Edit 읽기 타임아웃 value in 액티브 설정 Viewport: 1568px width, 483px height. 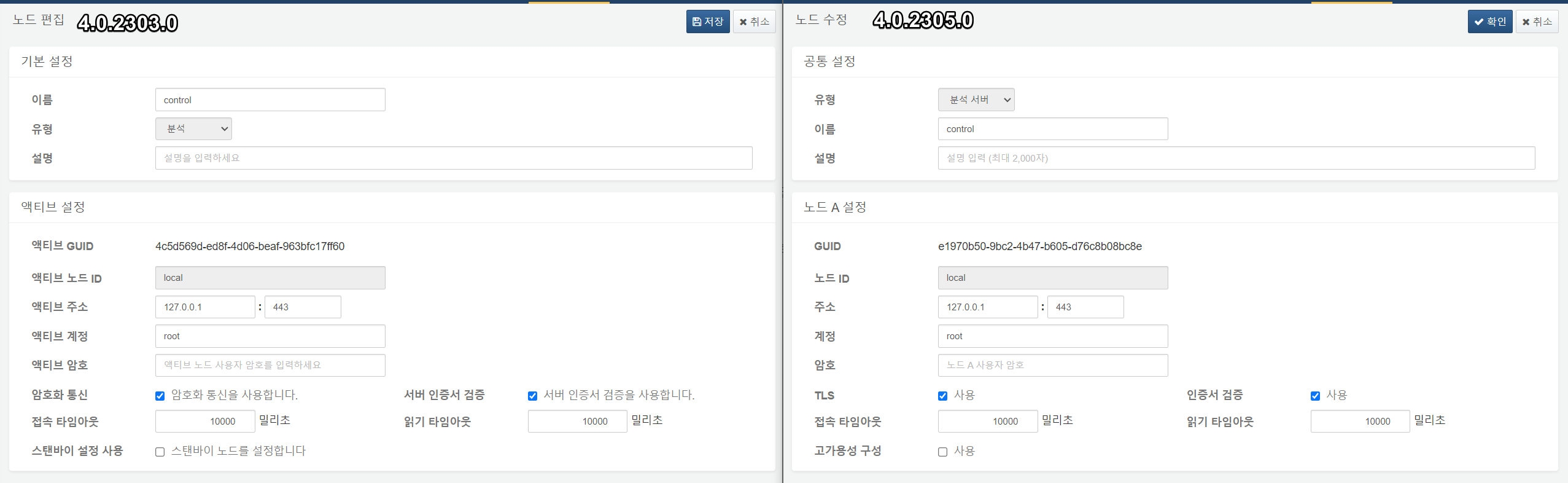click(578, 422)
